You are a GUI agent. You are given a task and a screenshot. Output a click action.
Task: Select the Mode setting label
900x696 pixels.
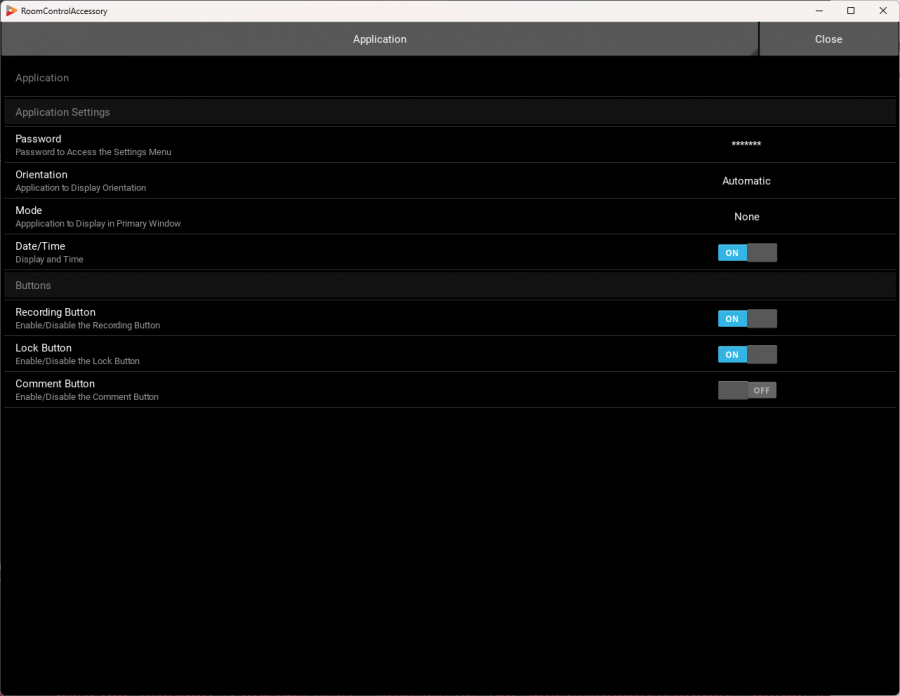[x=28, y=211]
